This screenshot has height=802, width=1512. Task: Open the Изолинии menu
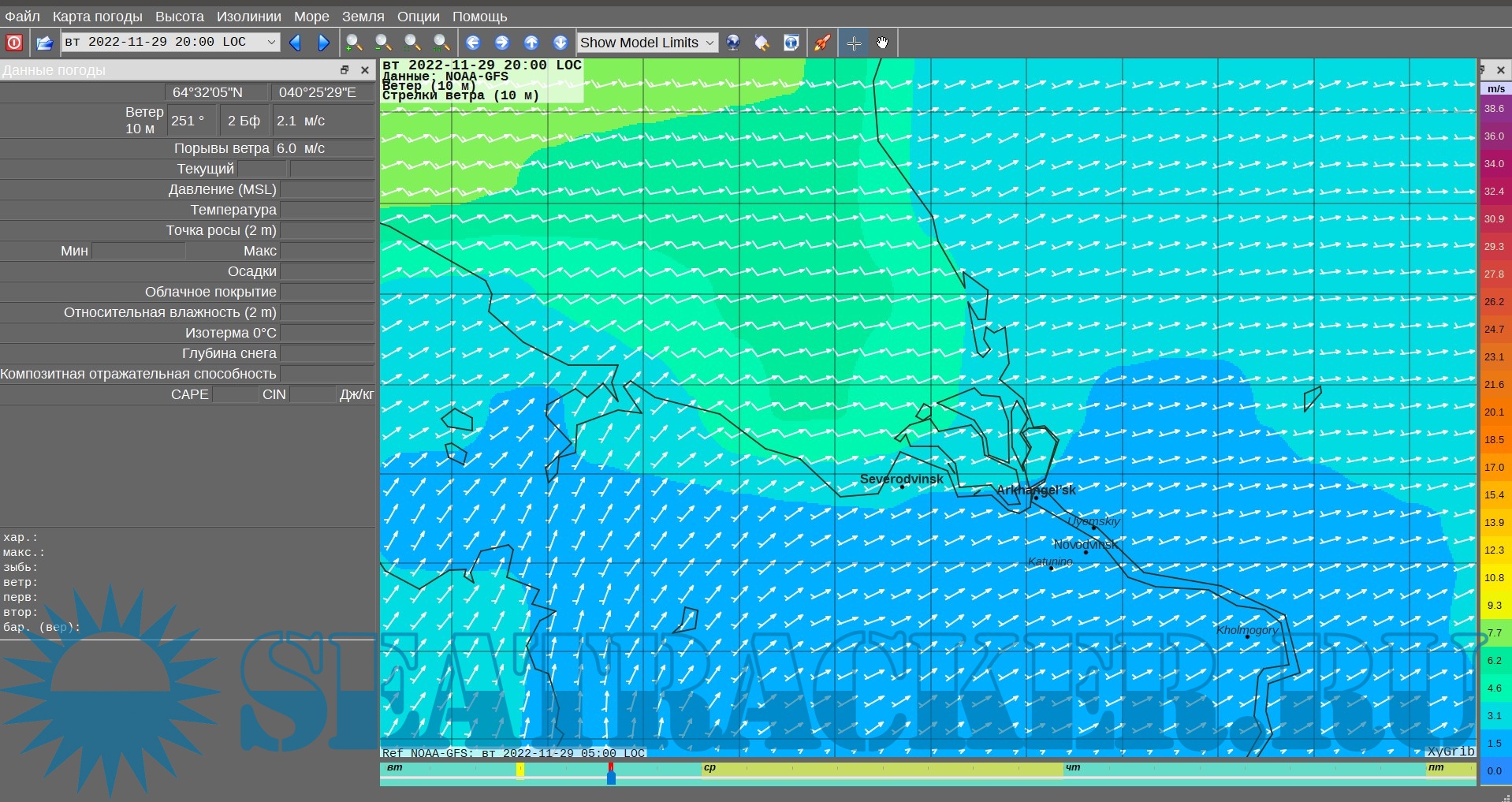tap(249, 17)
